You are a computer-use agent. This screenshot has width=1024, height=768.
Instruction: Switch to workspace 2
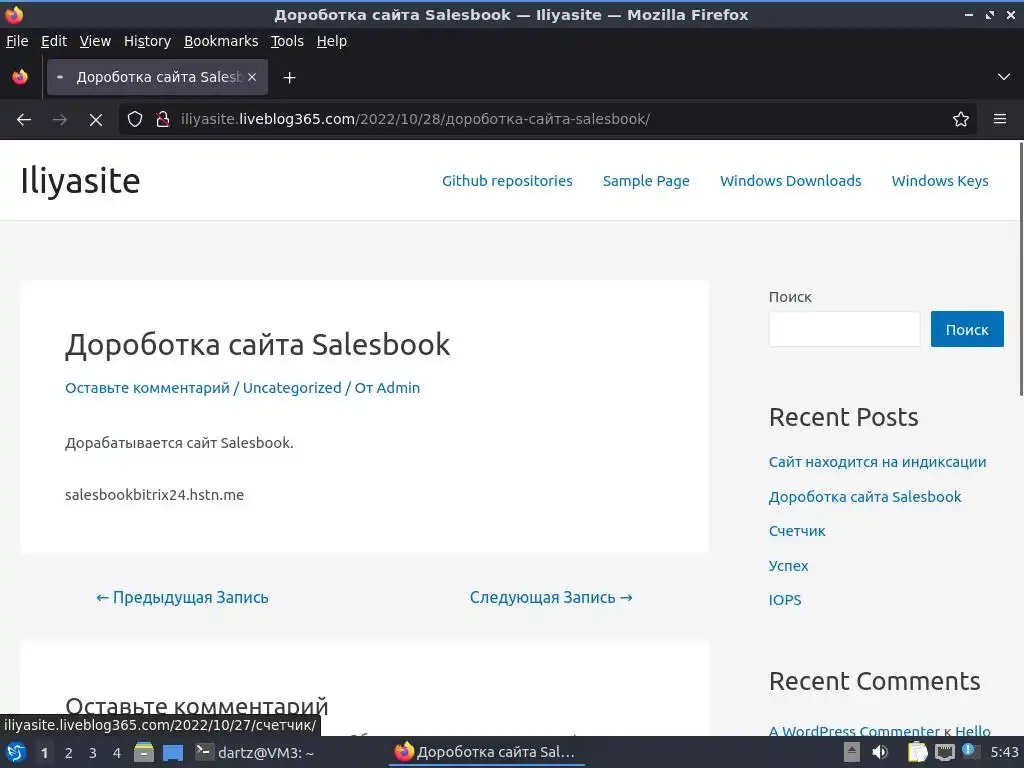(x=69, y=753)
